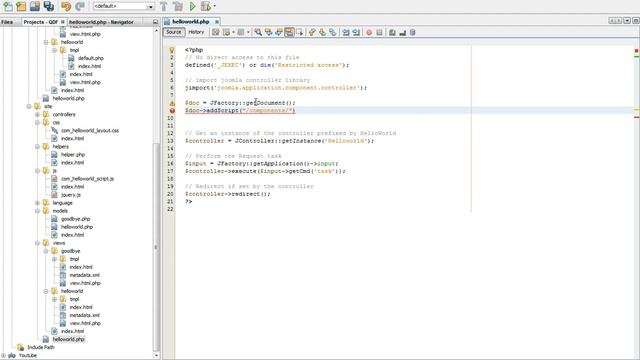Expand the controllers folder
Viewport: 640px width, 360px height.
(x=38, y=115)
